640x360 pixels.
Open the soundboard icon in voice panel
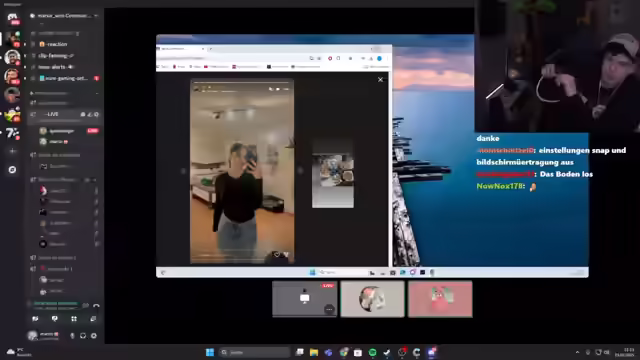click(x=93, y=319)
